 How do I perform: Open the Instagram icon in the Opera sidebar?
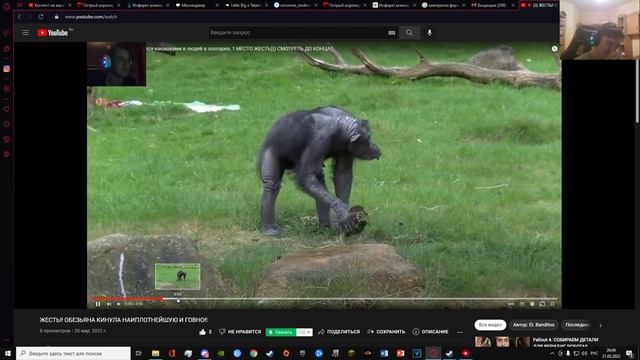tap(7, 69)
